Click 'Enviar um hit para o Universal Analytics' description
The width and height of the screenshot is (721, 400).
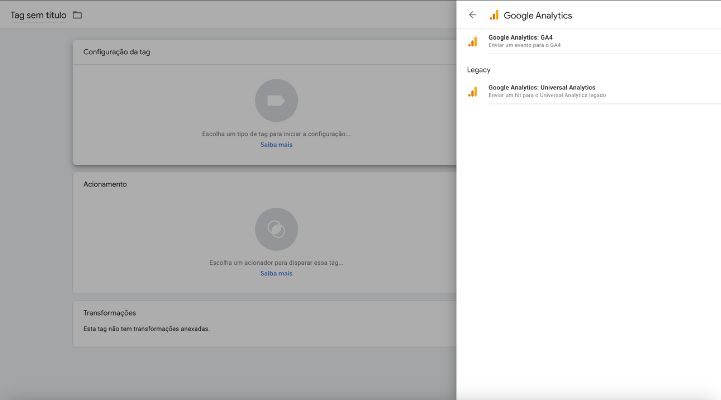547,95
